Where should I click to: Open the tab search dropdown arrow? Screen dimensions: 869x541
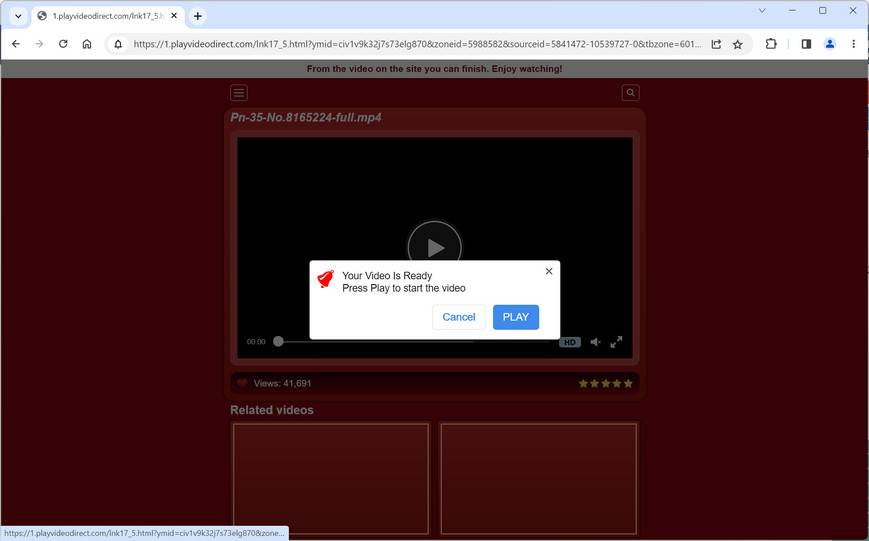pyautogui.click(x=18, y=16)
